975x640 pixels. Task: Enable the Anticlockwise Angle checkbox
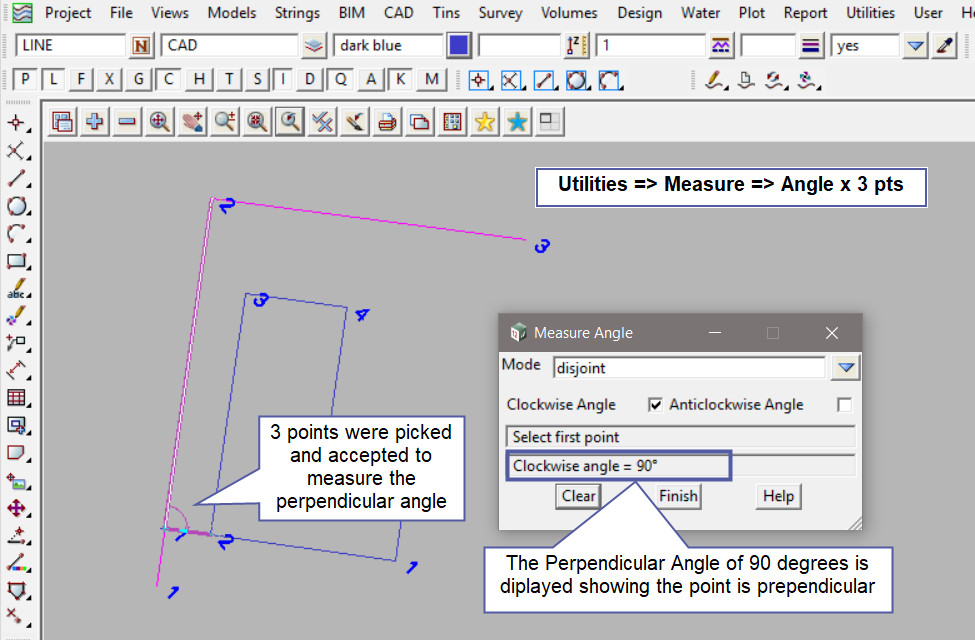(x=844, y=405)
